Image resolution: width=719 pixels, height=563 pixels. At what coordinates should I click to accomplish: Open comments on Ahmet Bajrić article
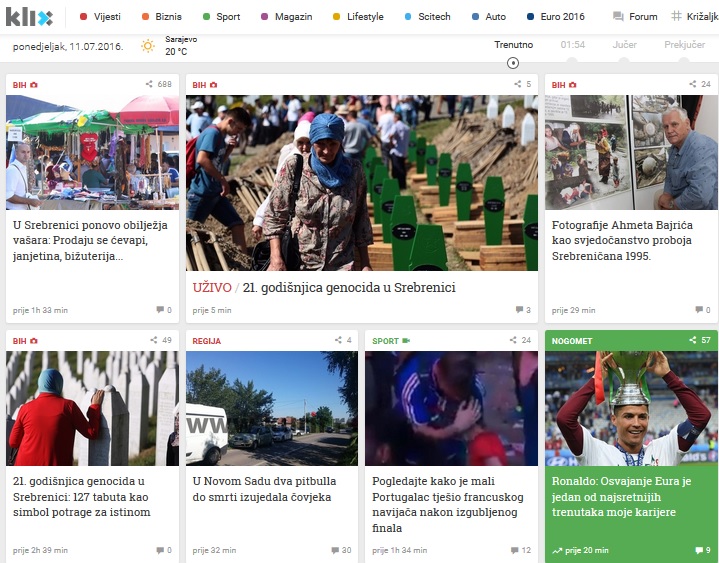click(x=702, y=310)
